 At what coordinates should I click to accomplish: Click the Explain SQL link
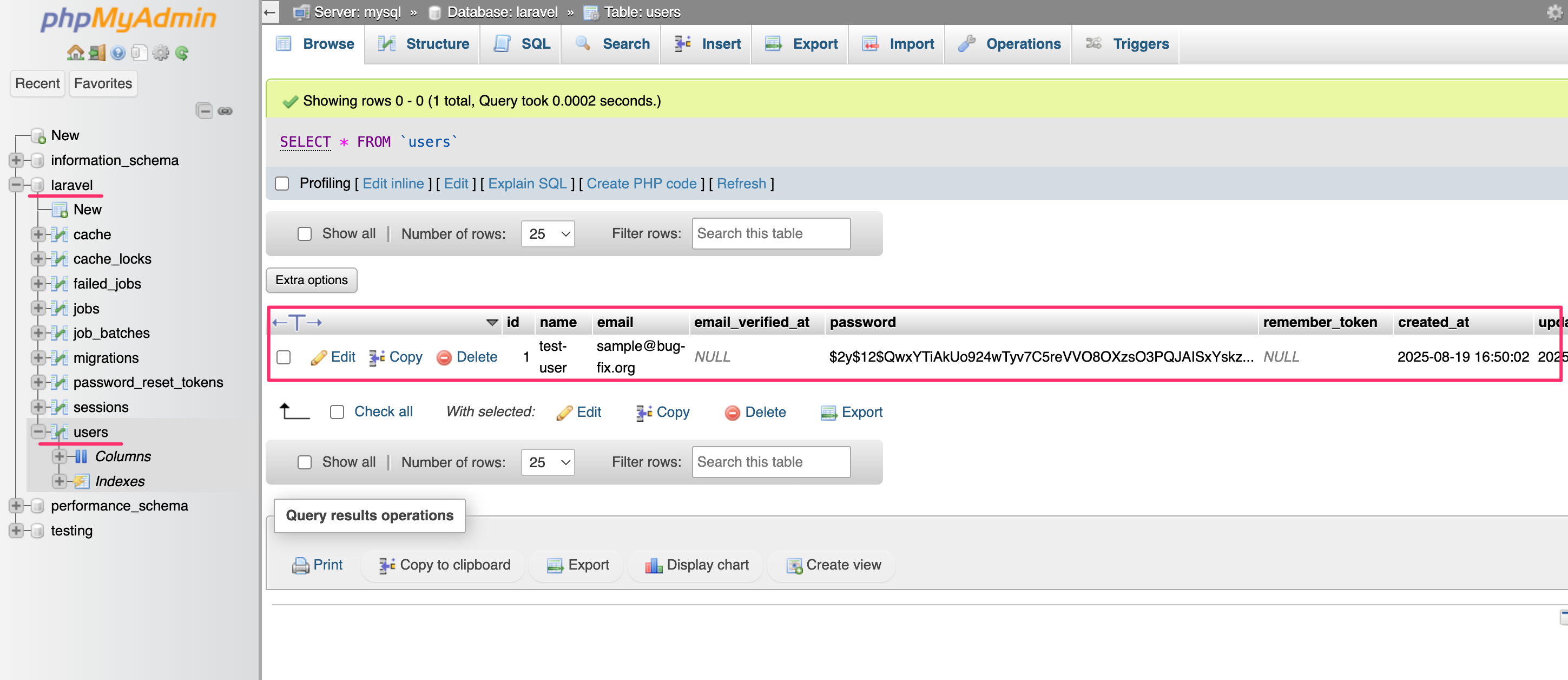point(527,184)
